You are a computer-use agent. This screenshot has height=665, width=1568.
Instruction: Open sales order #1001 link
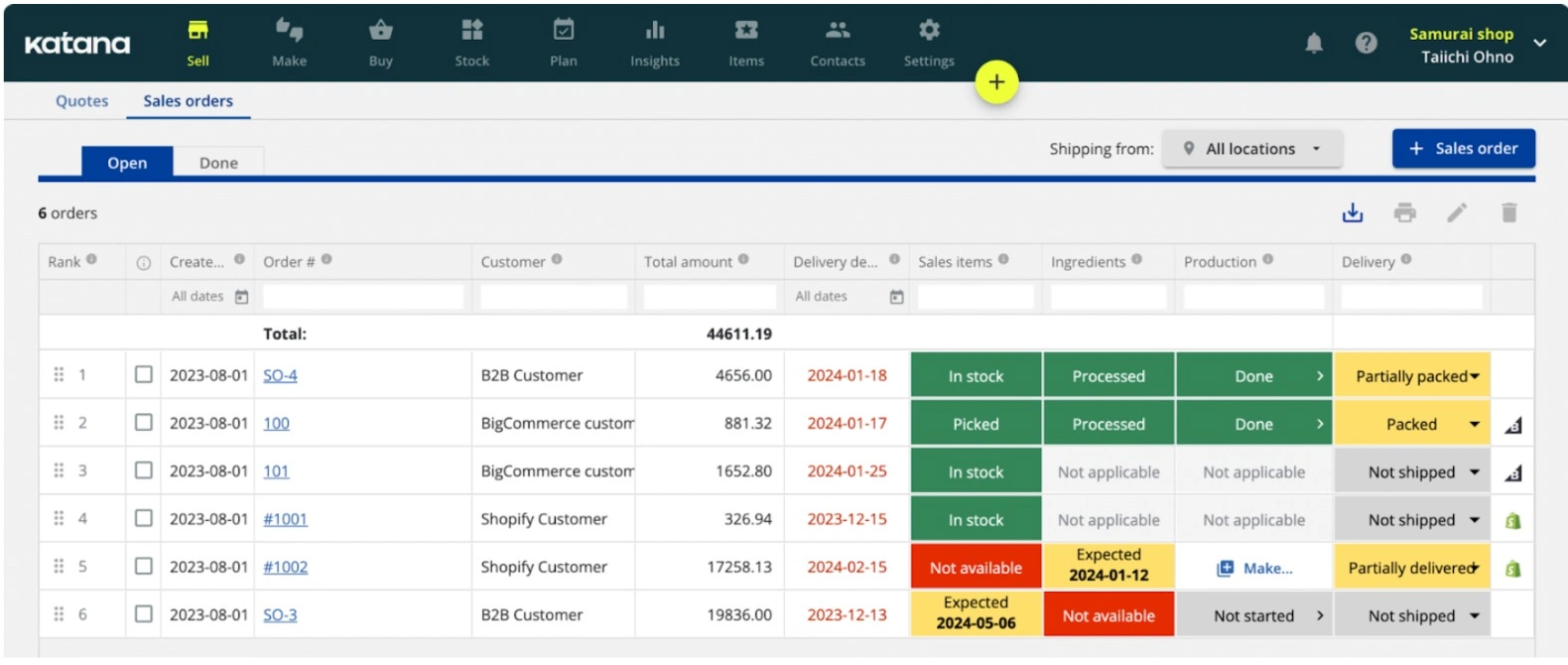pyautogui.click(x=285, y=518)
